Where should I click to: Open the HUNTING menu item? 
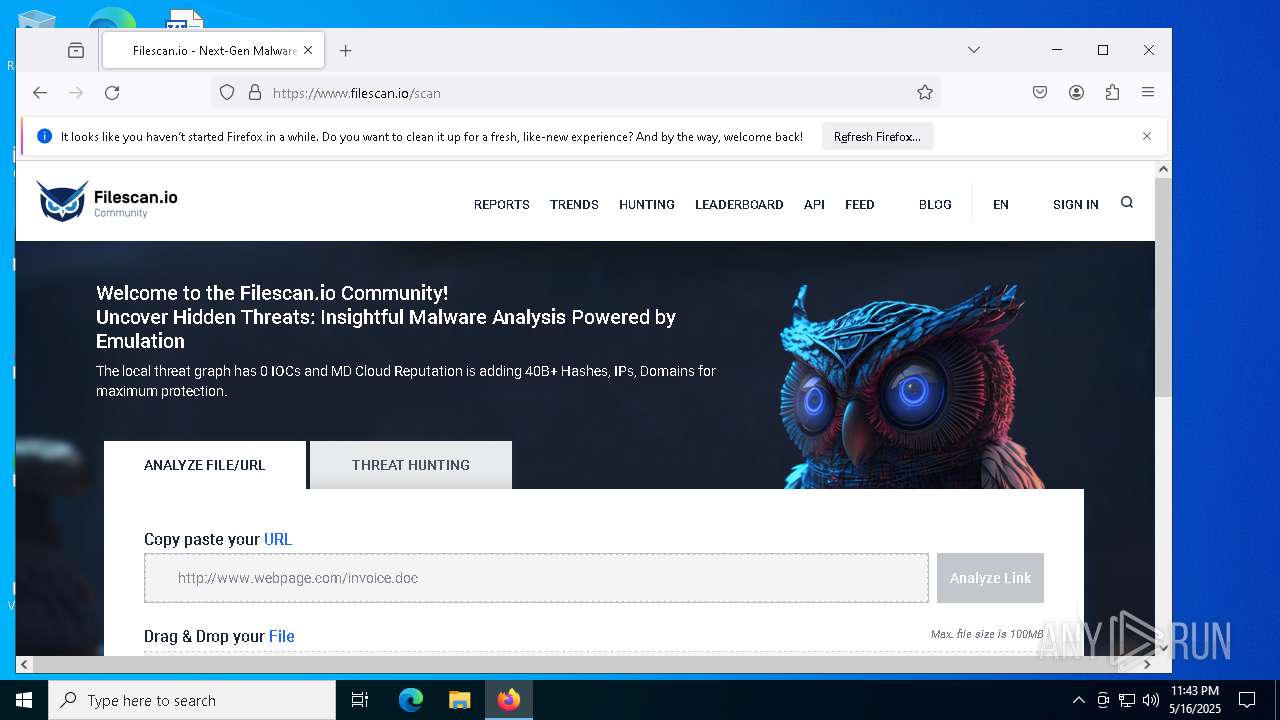(x=647, y=204)
